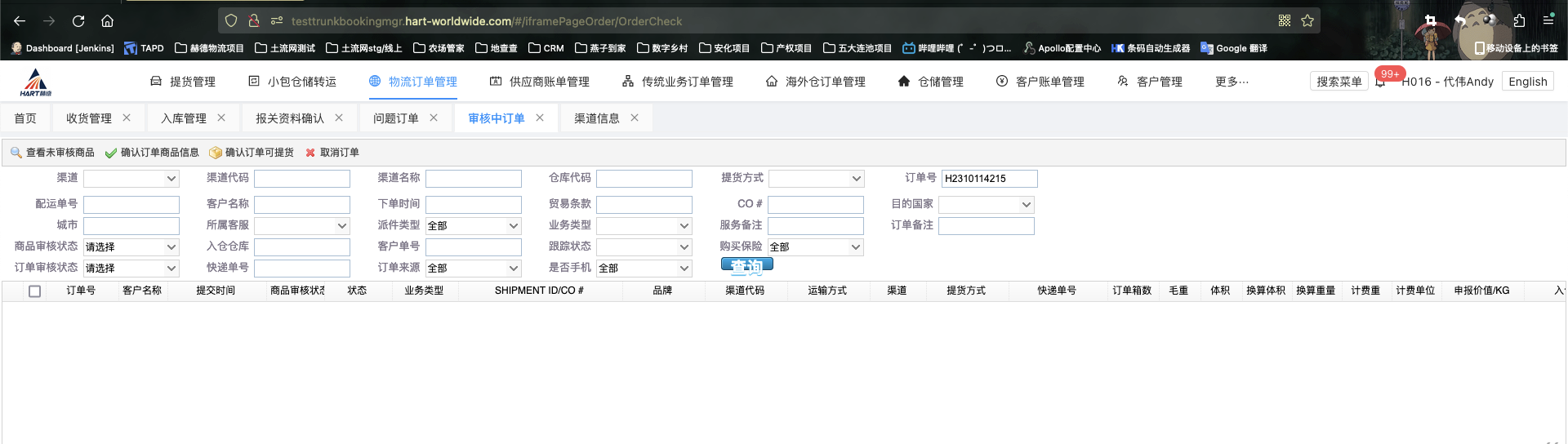
Task: Bookmark page with the star icon
Action: point(1307,21)
